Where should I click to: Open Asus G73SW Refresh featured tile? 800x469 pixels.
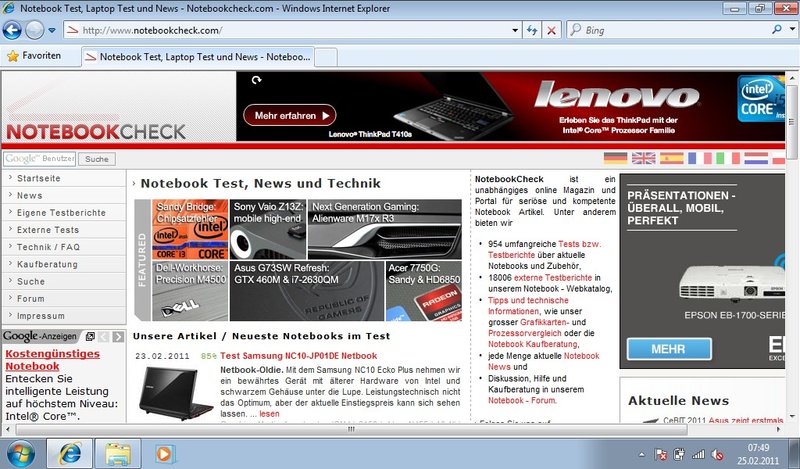(307, 291)
